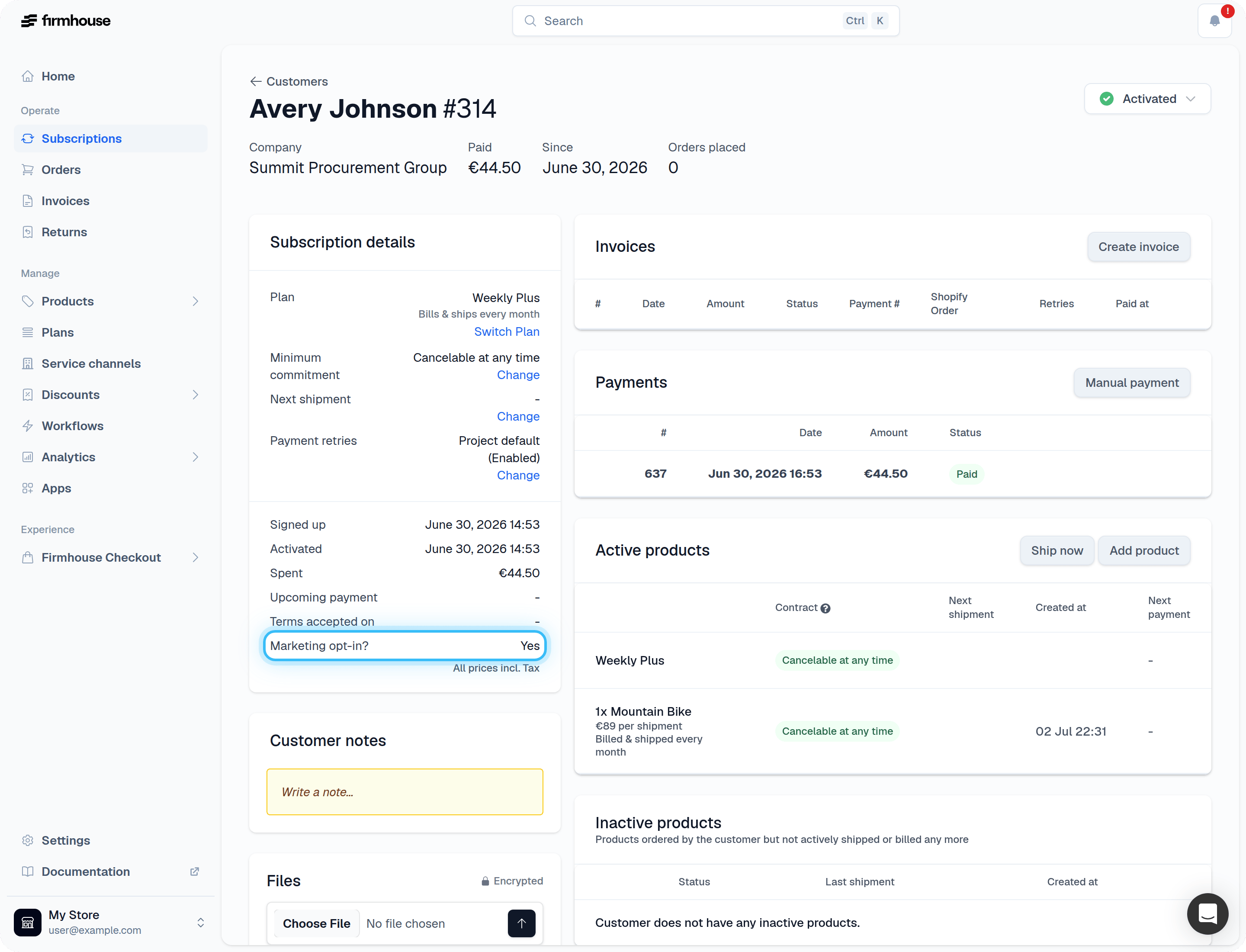Image resolution: width=1246 pixels, height=952 pixels.
Task: Change the payment retries setting
Action: coord(518,475)
